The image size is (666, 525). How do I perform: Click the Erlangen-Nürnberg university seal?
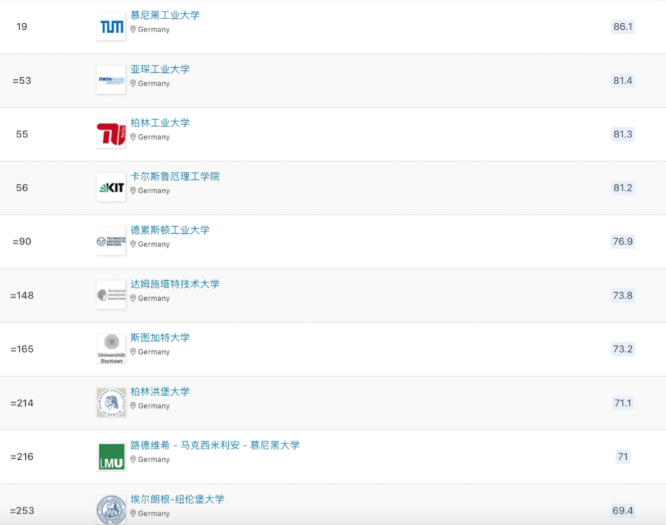(x=111, y=510)
